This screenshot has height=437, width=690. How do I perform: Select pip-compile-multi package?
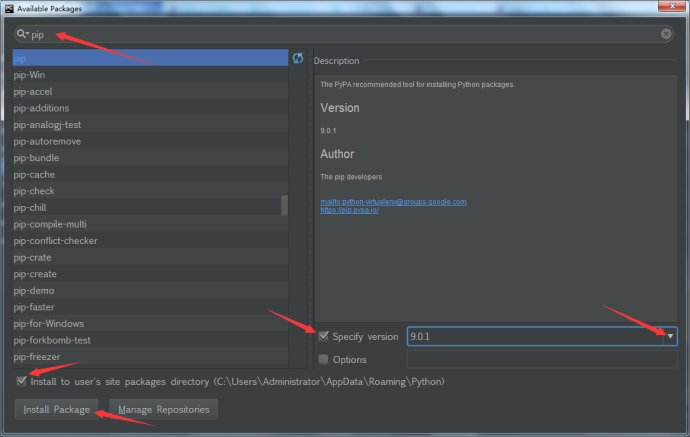[150, 224]
